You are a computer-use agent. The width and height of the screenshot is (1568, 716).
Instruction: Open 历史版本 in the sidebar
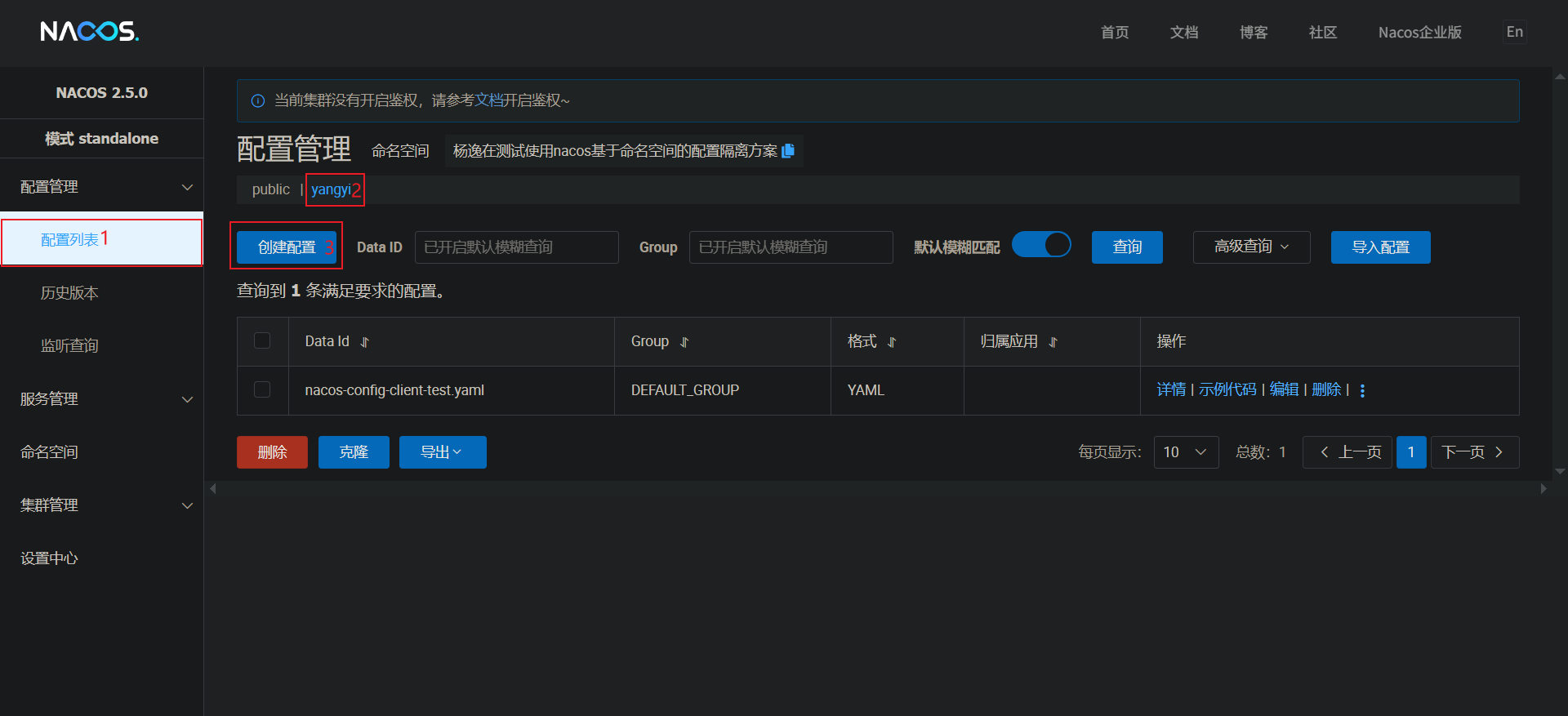[x=69, y=293]
